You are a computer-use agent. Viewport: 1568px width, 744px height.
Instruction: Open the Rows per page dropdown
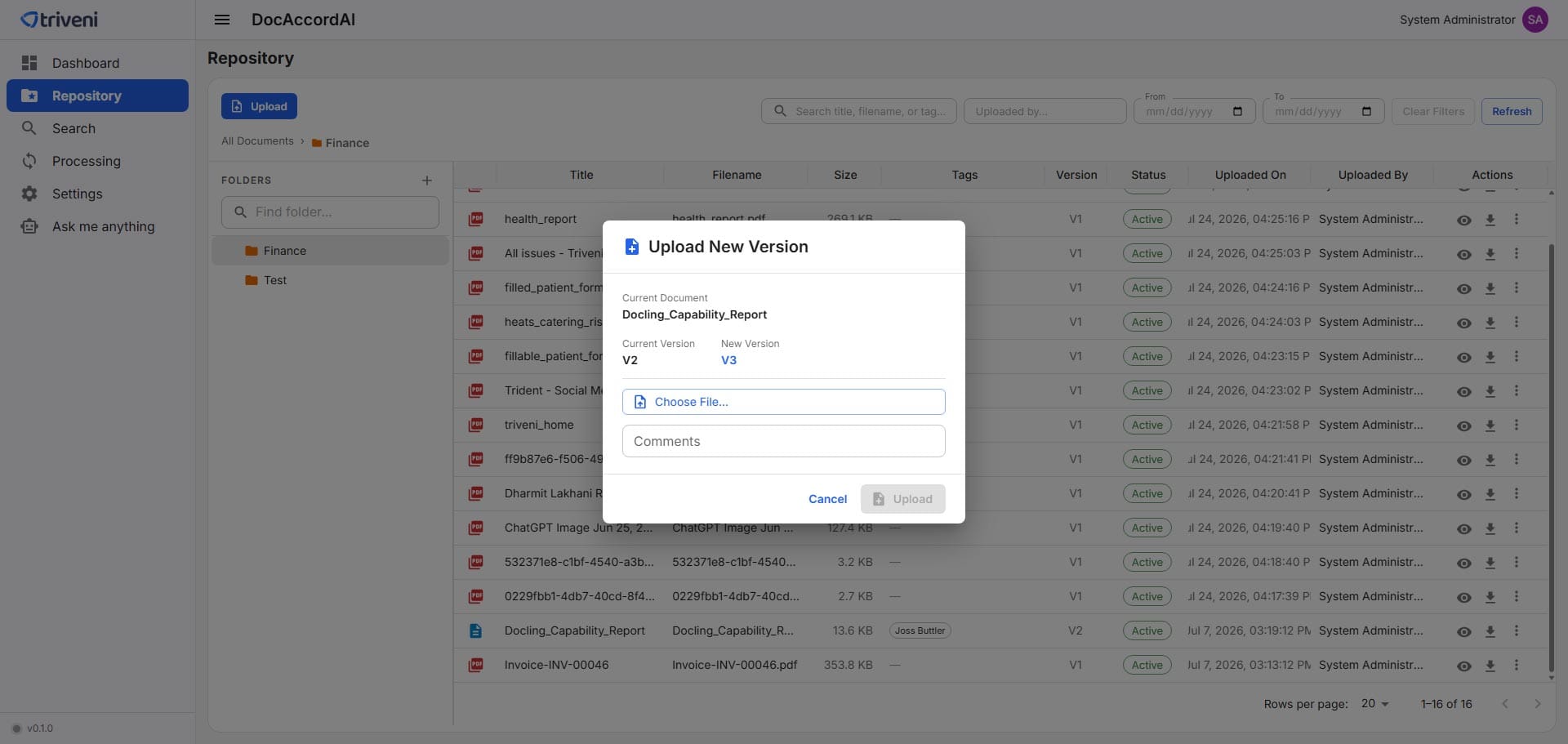tap(1375, 703)
